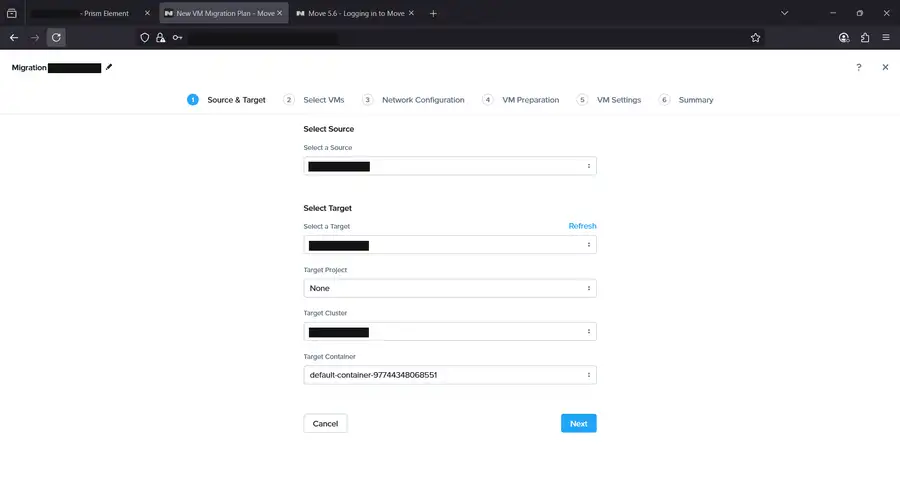Viewport: 900px width, 478px height.
Task: Click the Select Target heading
Action: pos(327,208)
